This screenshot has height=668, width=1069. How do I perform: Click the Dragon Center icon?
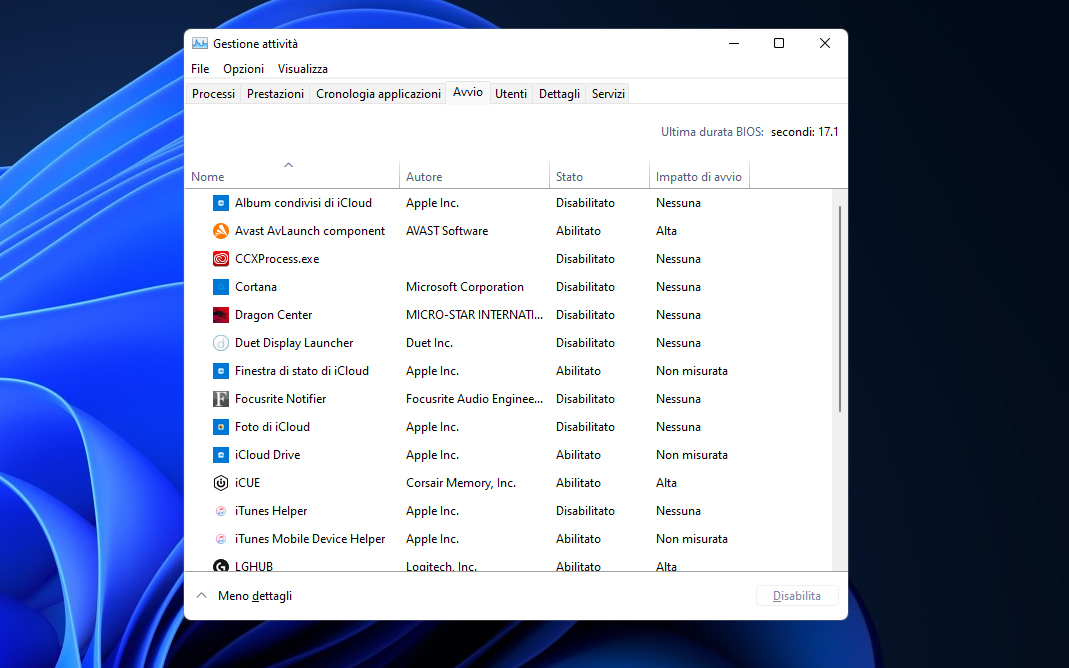221,315
